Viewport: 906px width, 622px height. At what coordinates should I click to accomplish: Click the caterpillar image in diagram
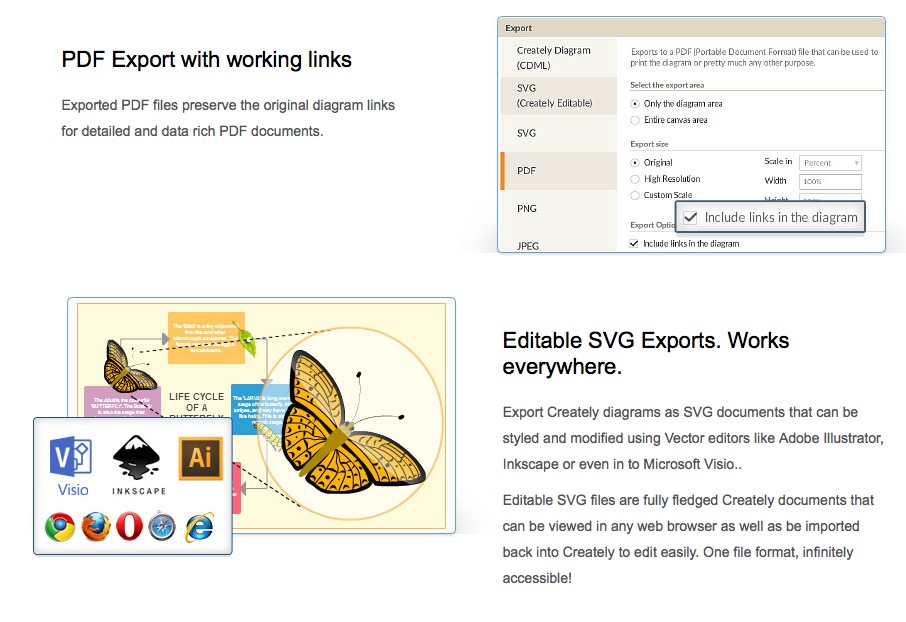coord(269,435)
